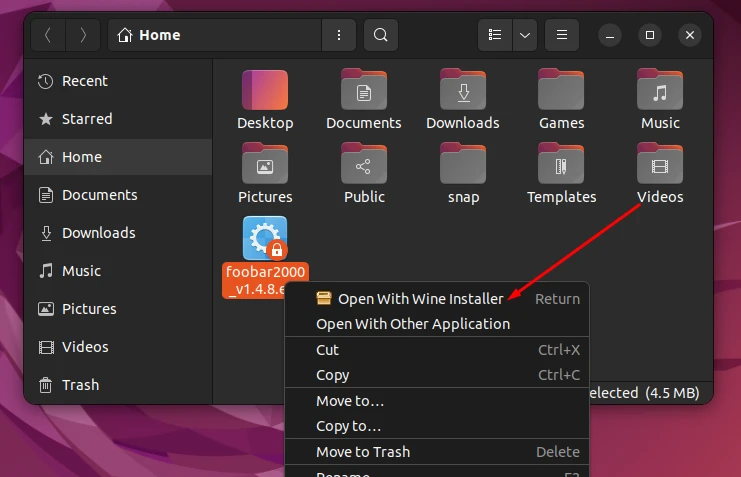Choose Open With Wine Installer

pos(437,299)
